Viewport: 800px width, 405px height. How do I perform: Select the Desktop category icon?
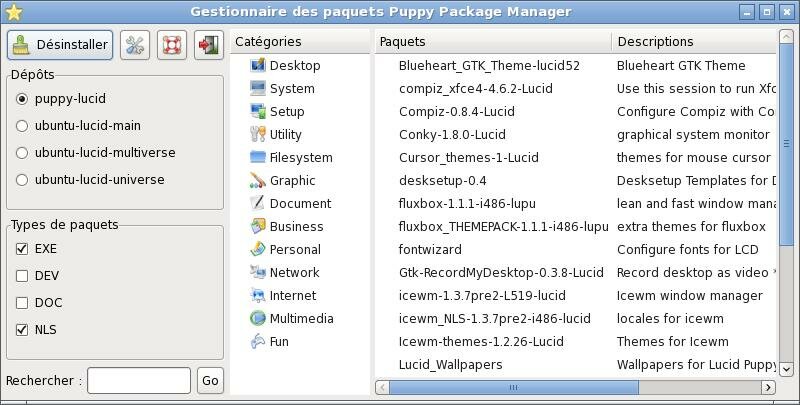tap(258, 65)
